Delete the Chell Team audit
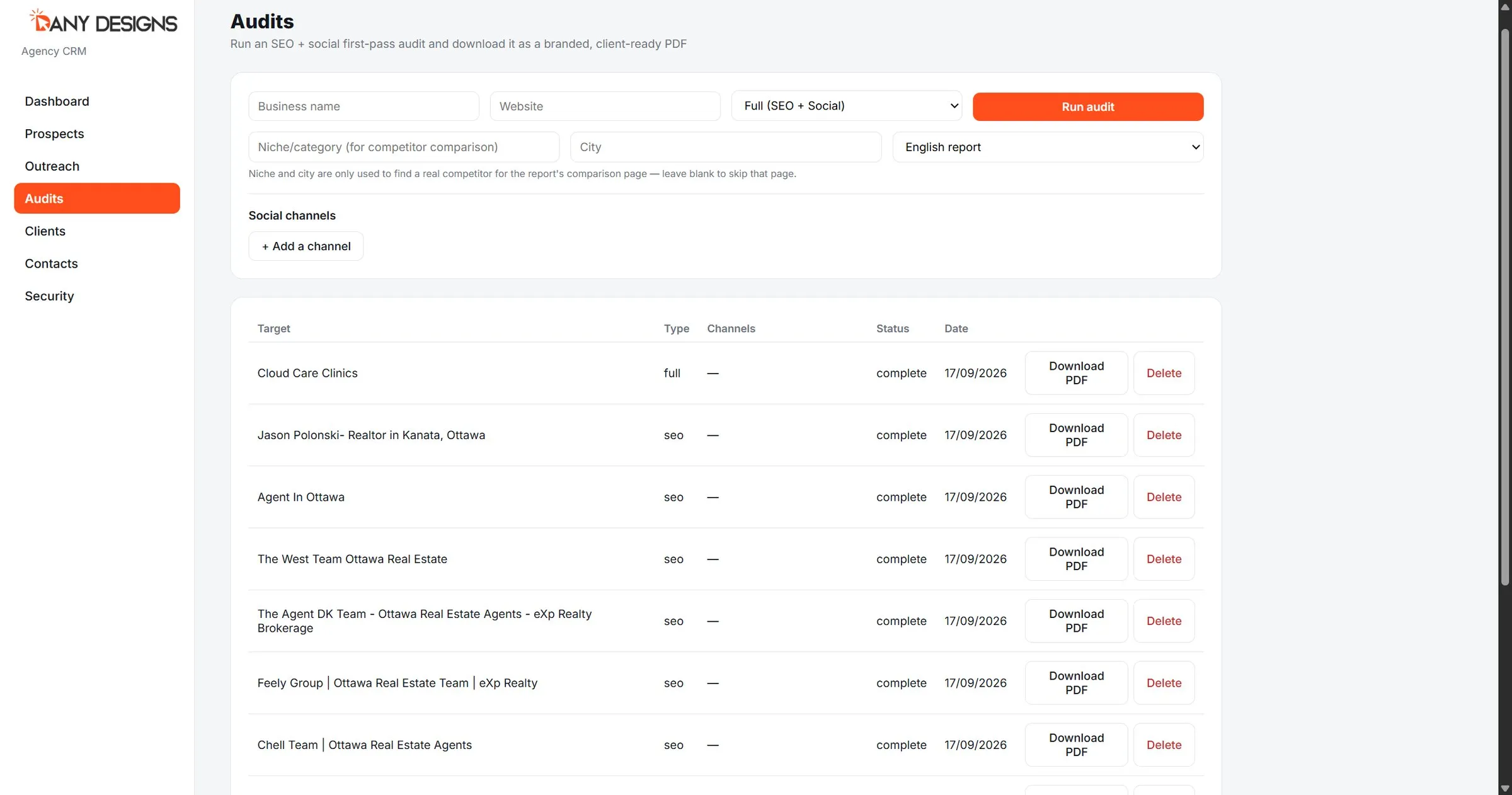This screenshot has width=1512, height=795. (x=1164, y=745)
